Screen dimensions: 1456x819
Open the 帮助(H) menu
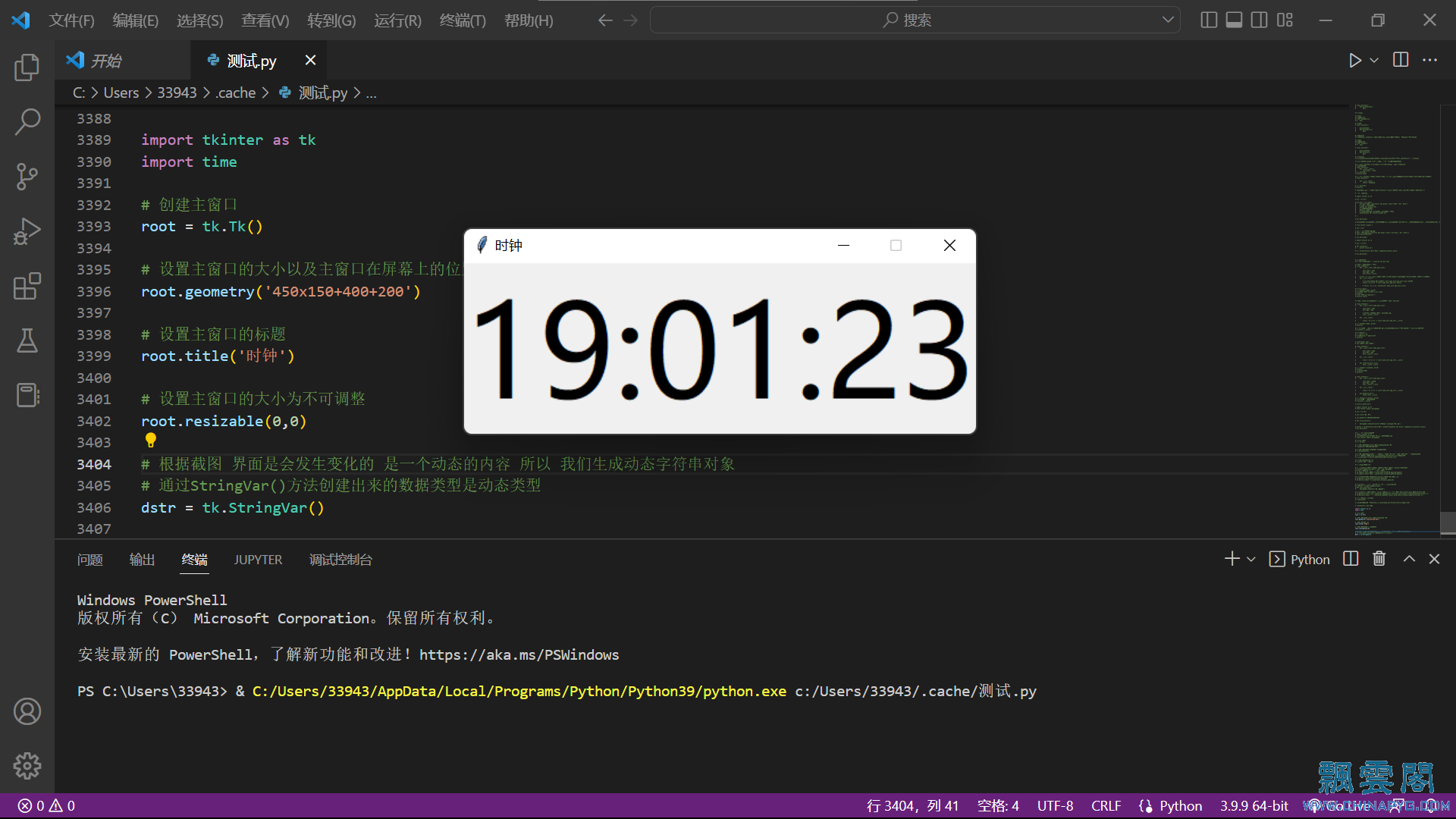(529, 20)
